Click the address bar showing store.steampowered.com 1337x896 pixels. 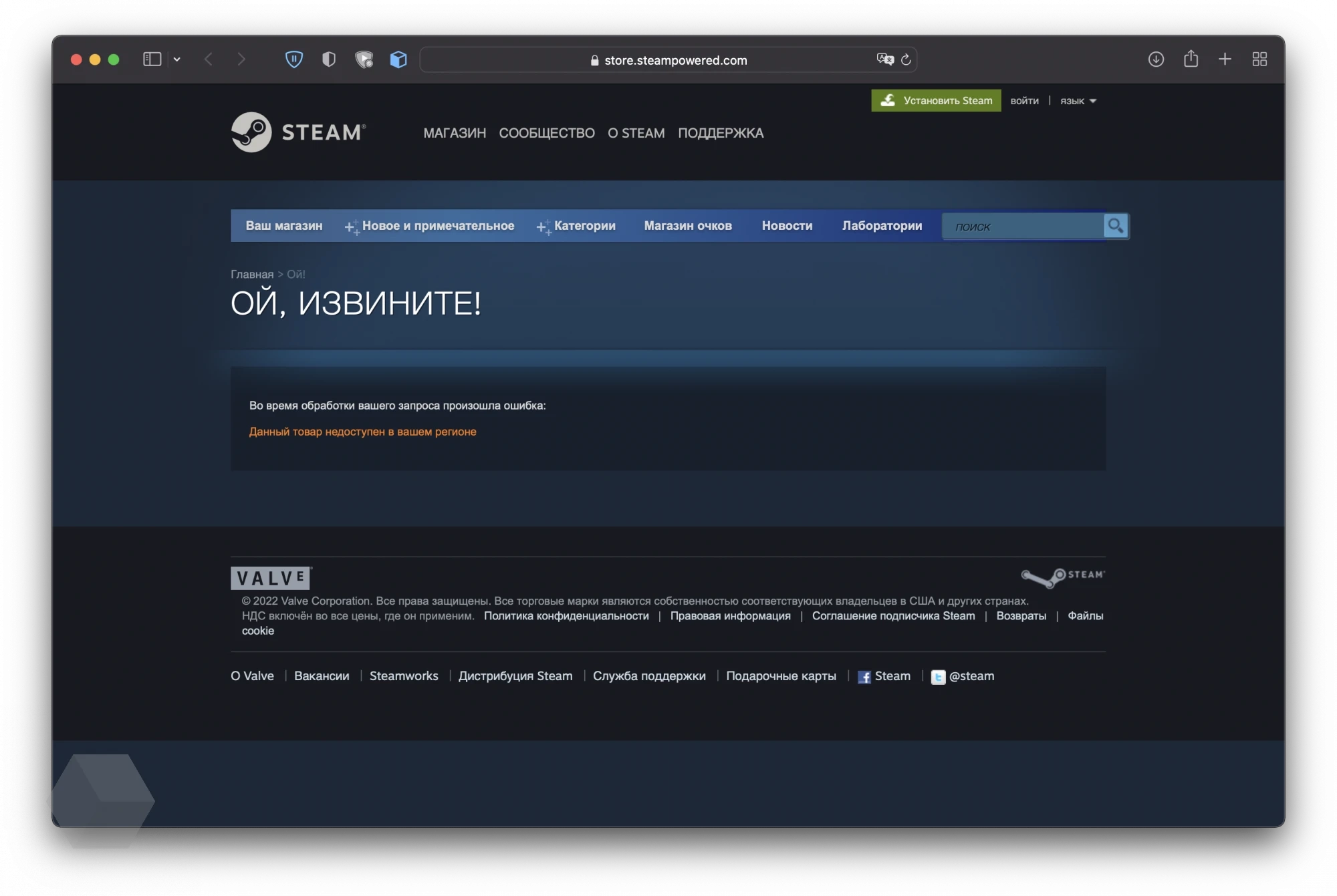(x=668, y=60)
